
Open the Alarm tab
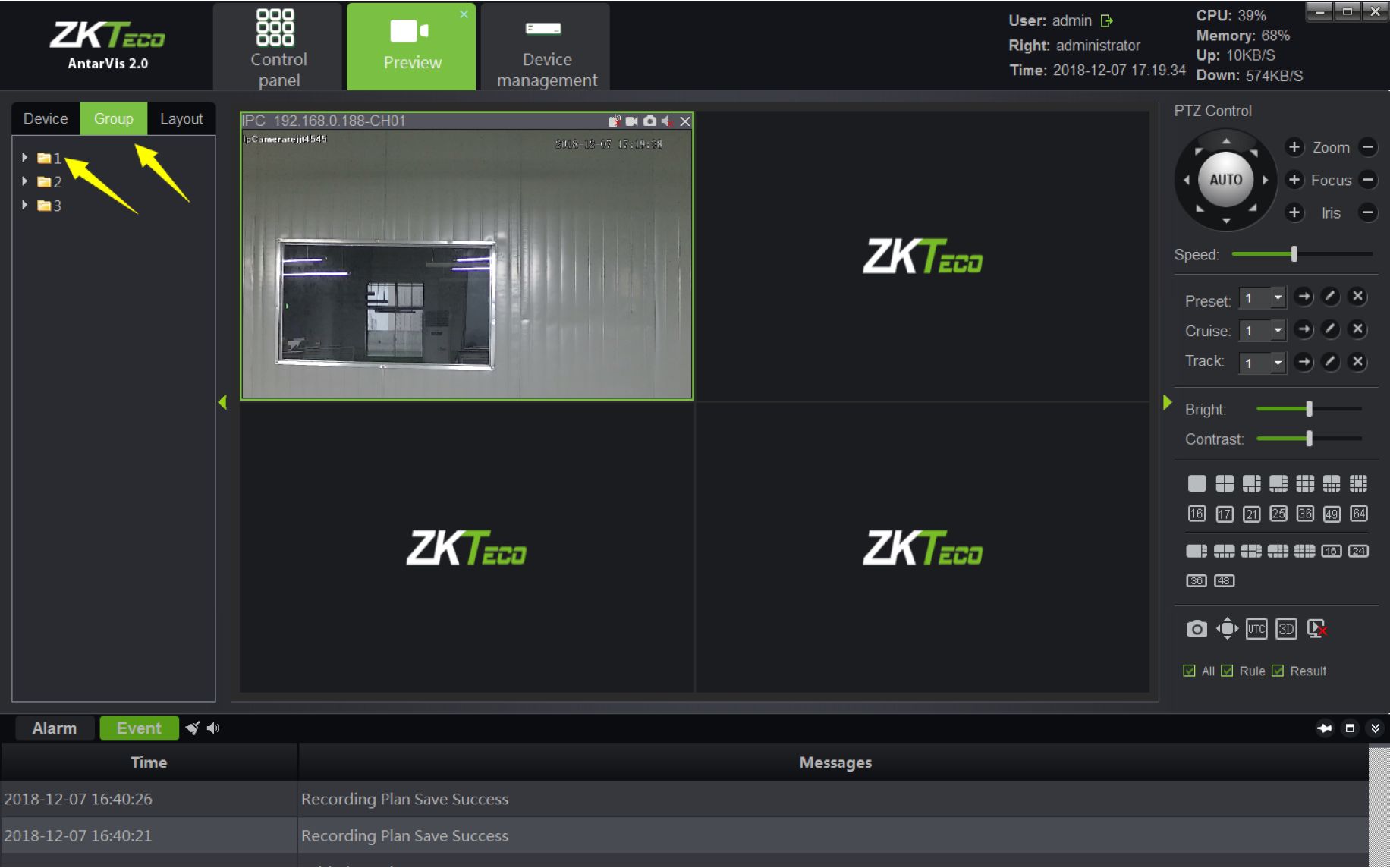[x=55, y=728]
